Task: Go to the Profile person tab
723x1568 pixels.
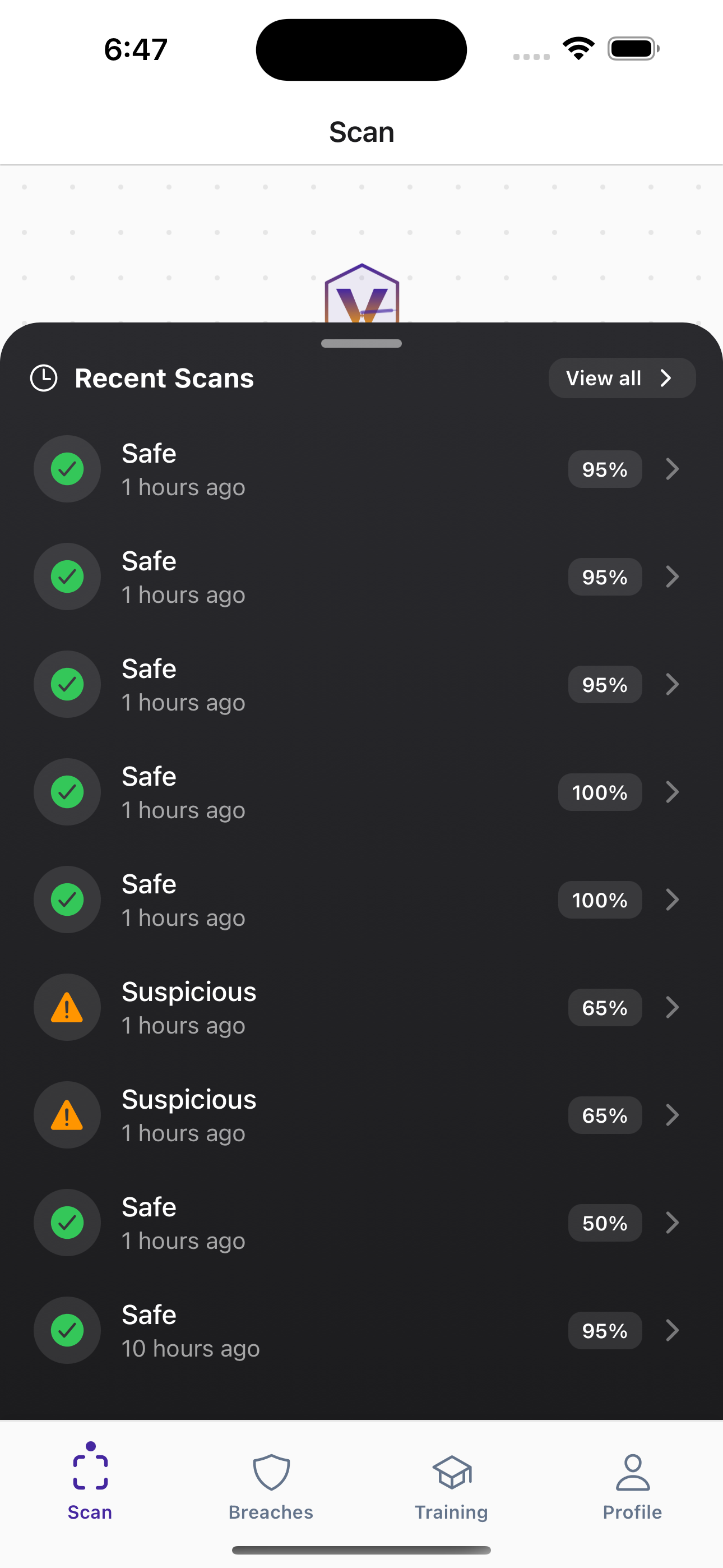Action: 632,1473
